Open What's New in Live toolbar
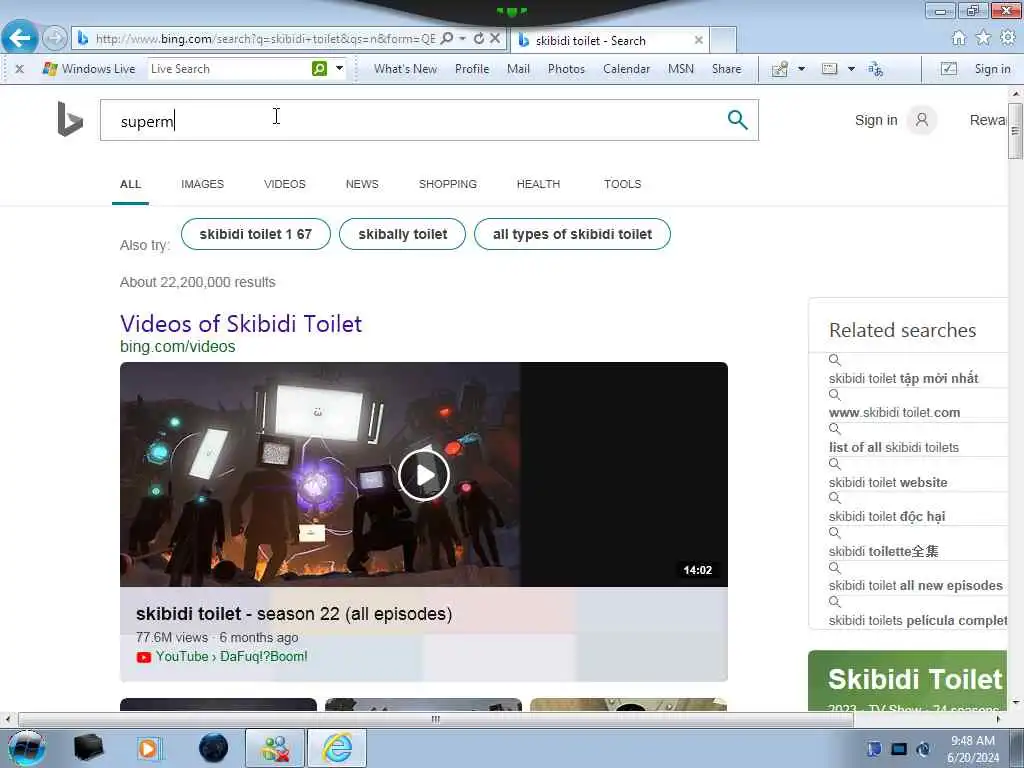The image size is (1024, 768). coord(405,69)
